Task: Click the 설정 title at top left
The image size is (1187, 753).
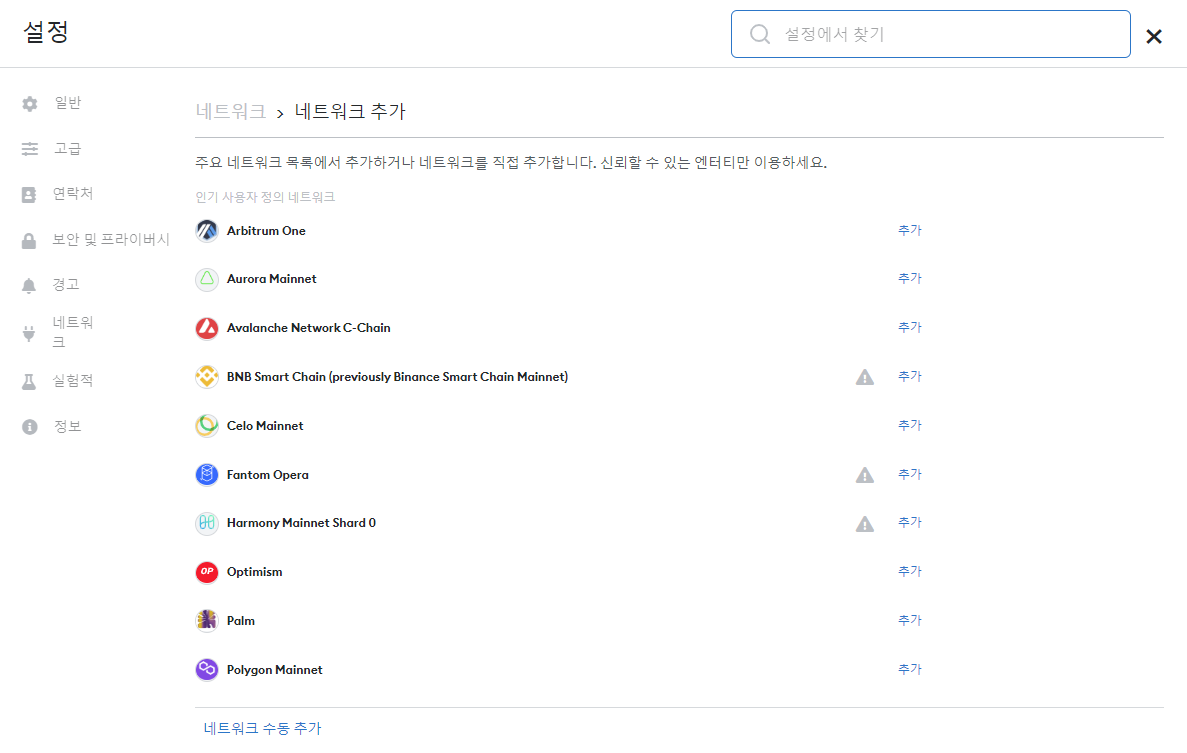Action: (x=45, y=32)
